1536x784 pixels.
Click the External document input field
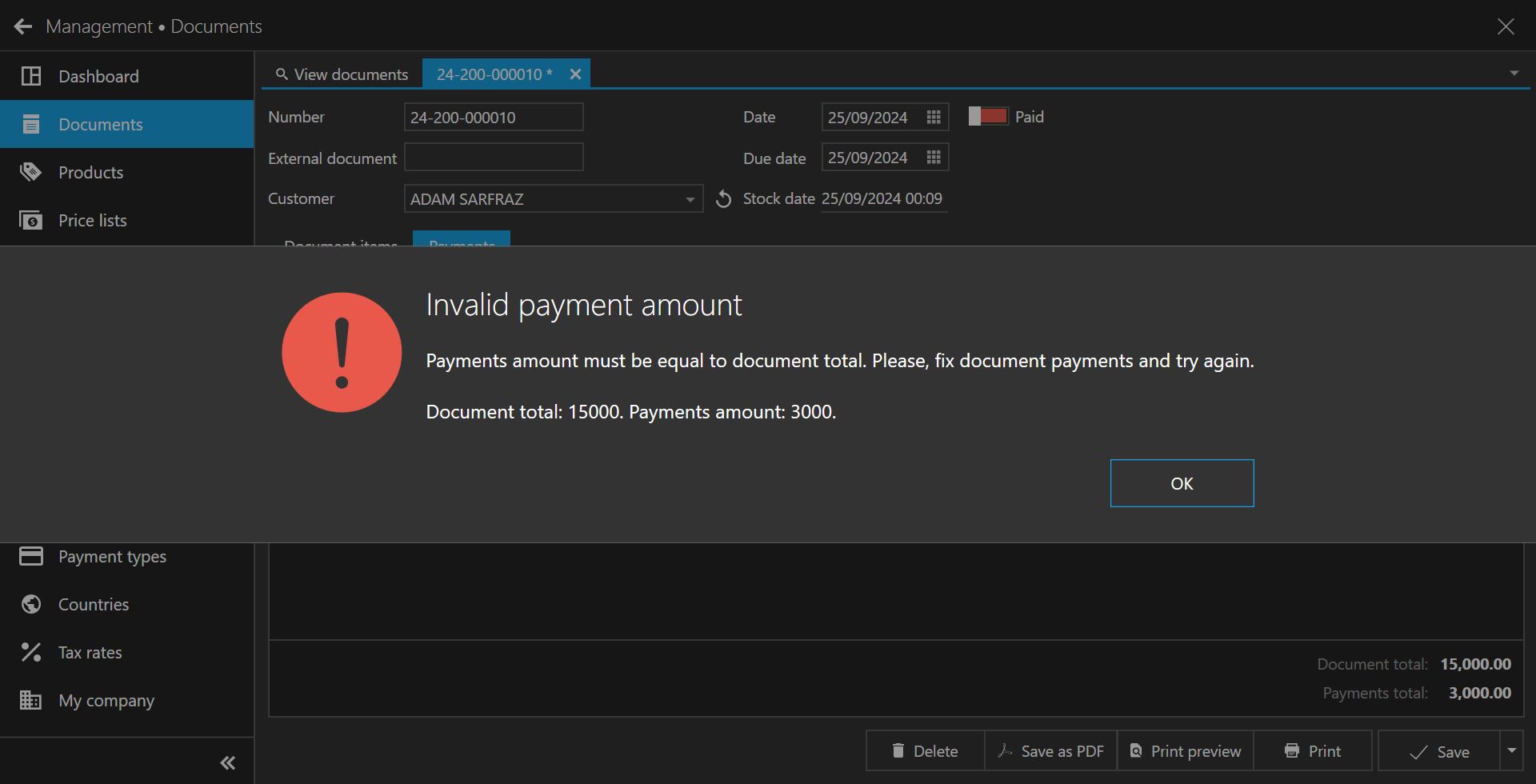[x=494, y=158]
